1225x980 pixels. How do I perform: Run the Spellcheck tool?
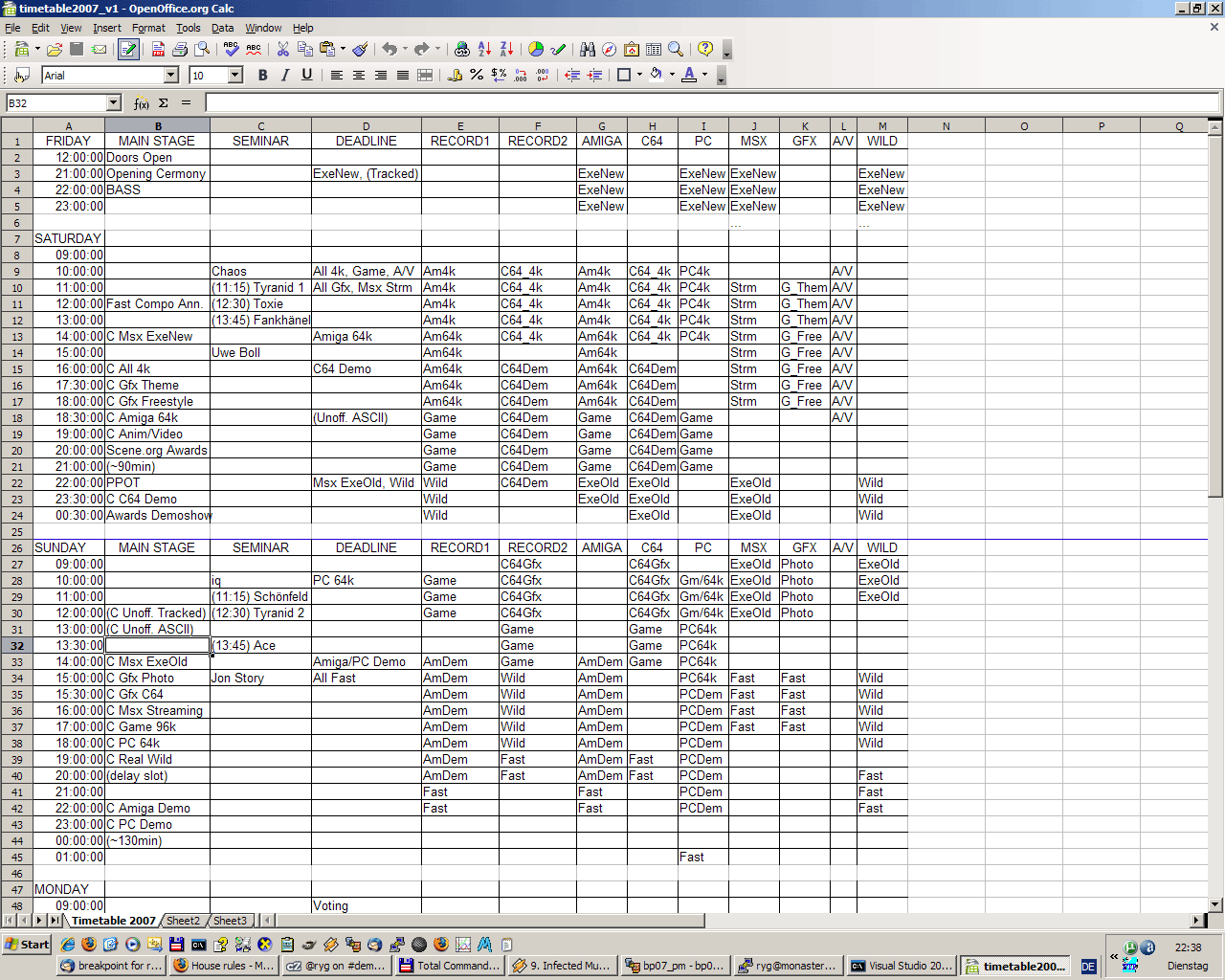(232, 49)
